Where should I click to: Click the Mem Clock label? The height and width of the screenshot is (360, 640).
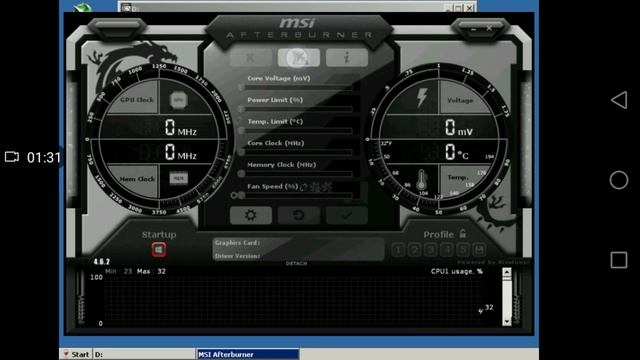[x=137, y=179]
